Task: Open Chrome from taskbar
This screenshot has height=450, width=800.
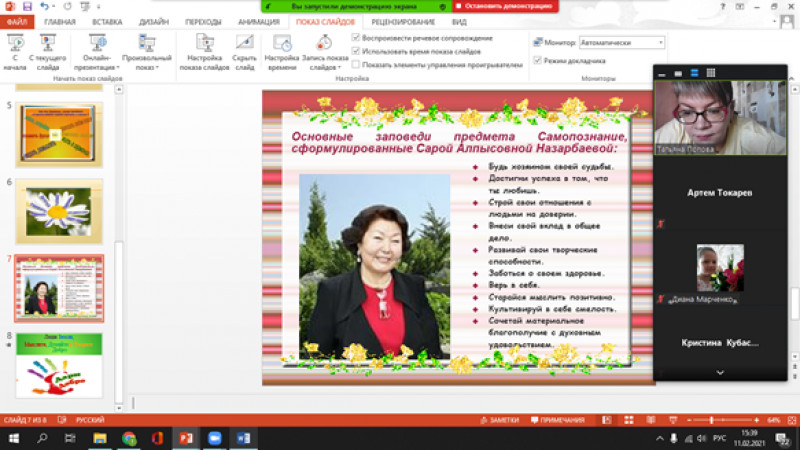Action: pyautogui.click(x=129, y=438)
